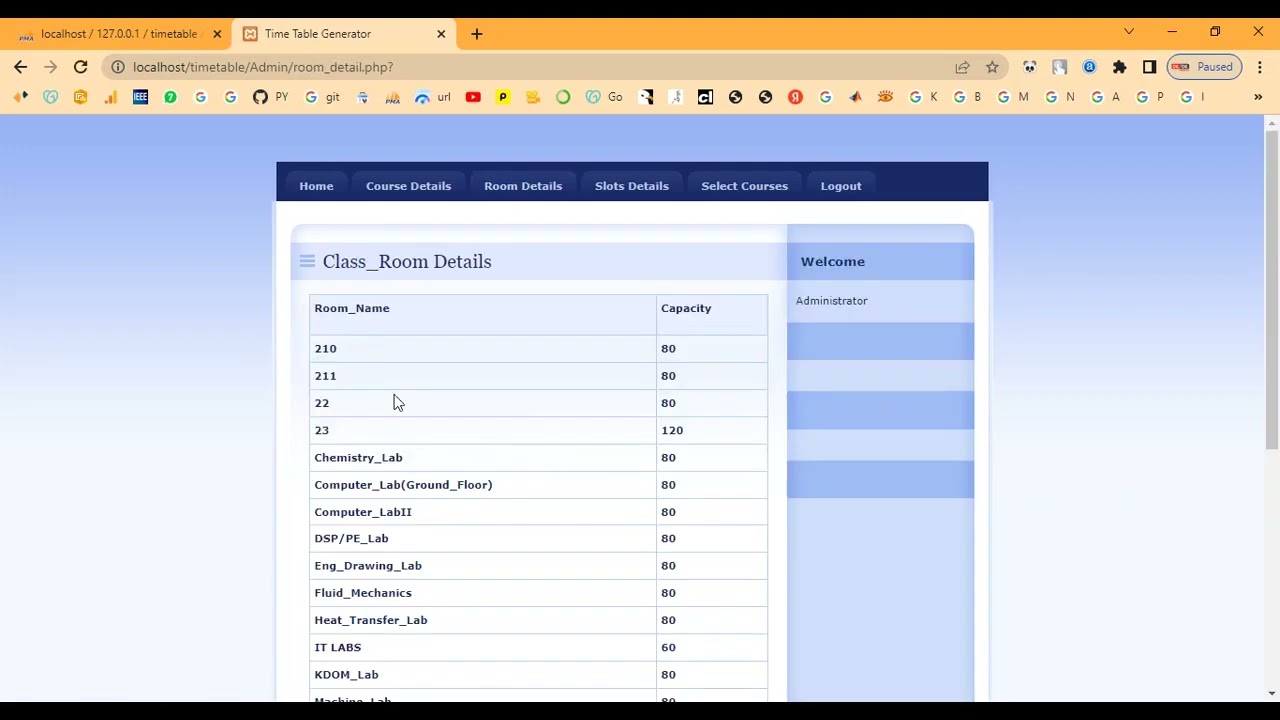Select the Fluid_Mechanics row

pyautogui.click(x=538, y=593)
